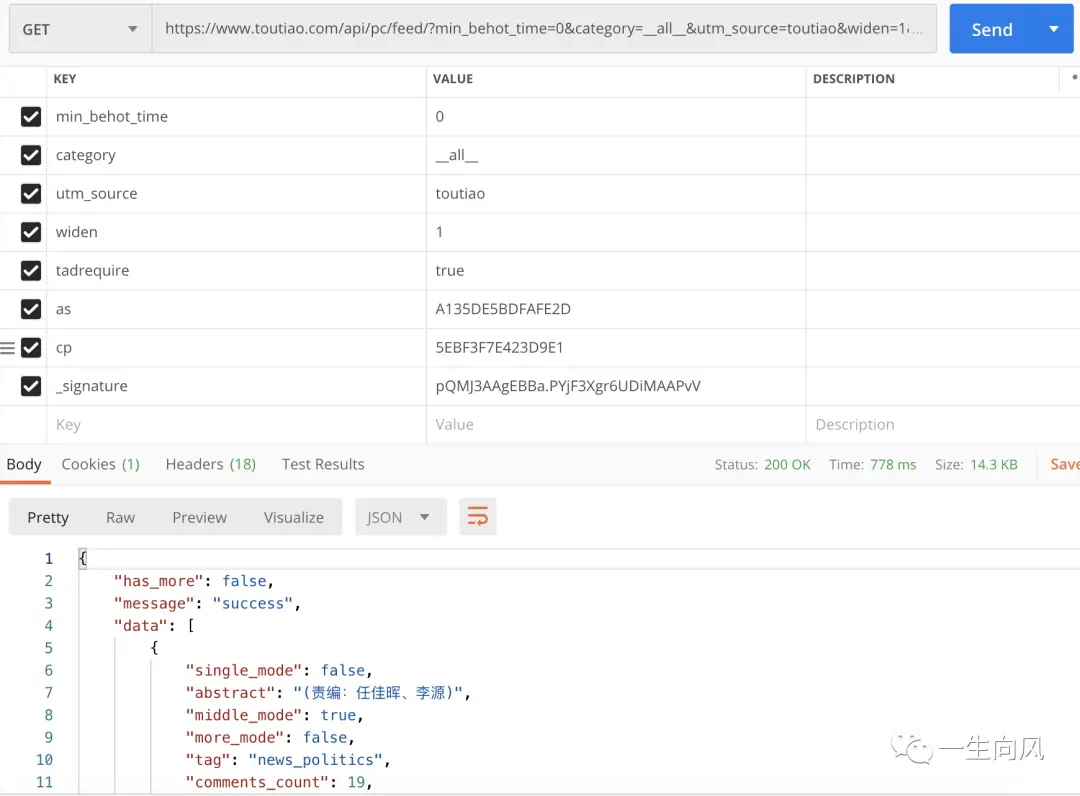Screen dimensions: 1080x796
Task: Toggle the widen parameter checkbox
Action: pyautogui.click(x=31, y=232)
